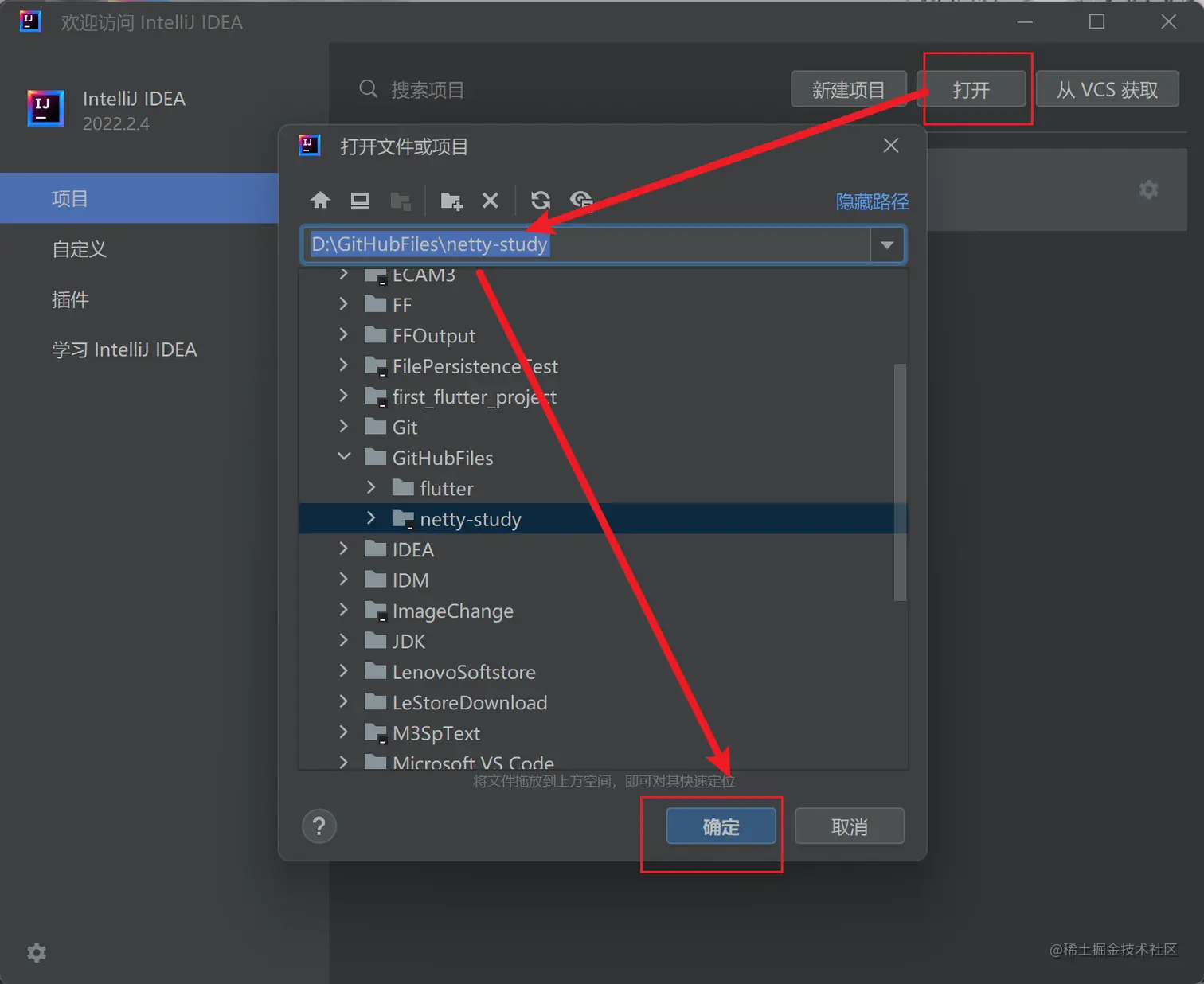Image resolution: width=1204 pixels, height=984 pixels.
Task: Open the projects options gear in welcome window
Action: 1148,189
